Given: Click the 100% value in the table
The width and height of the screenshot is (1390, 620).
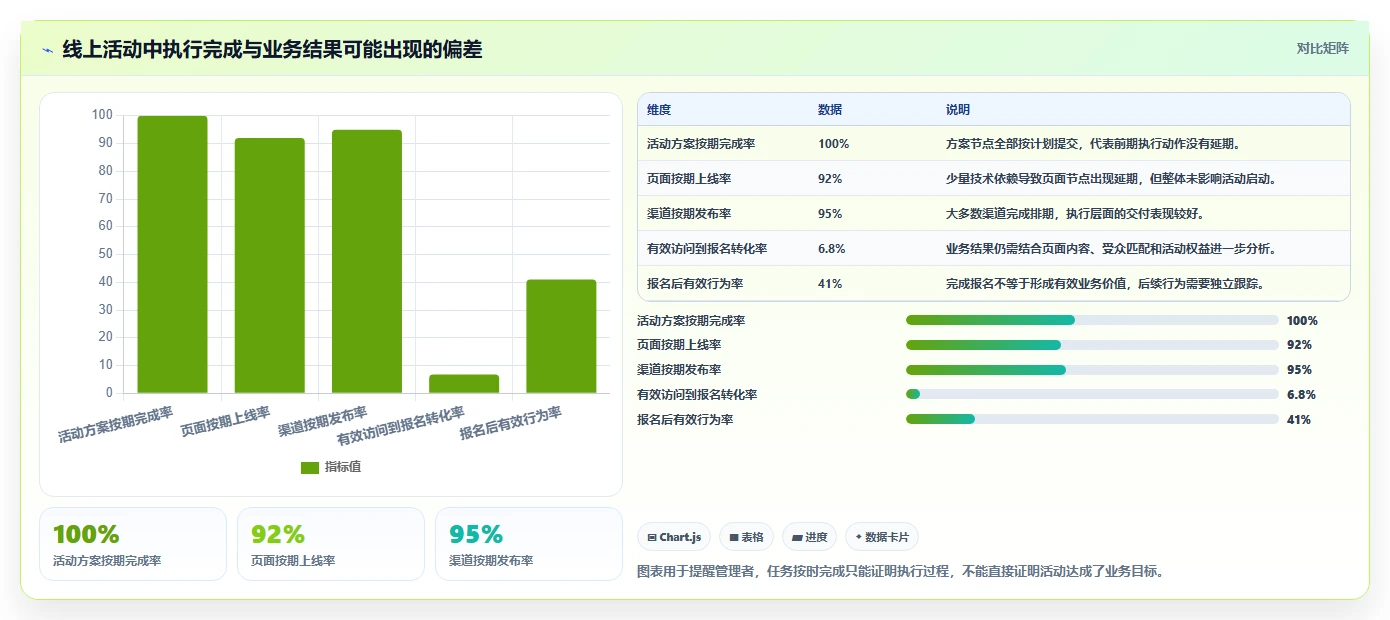Looking at the screenshot, I should [x=833, y=144].
